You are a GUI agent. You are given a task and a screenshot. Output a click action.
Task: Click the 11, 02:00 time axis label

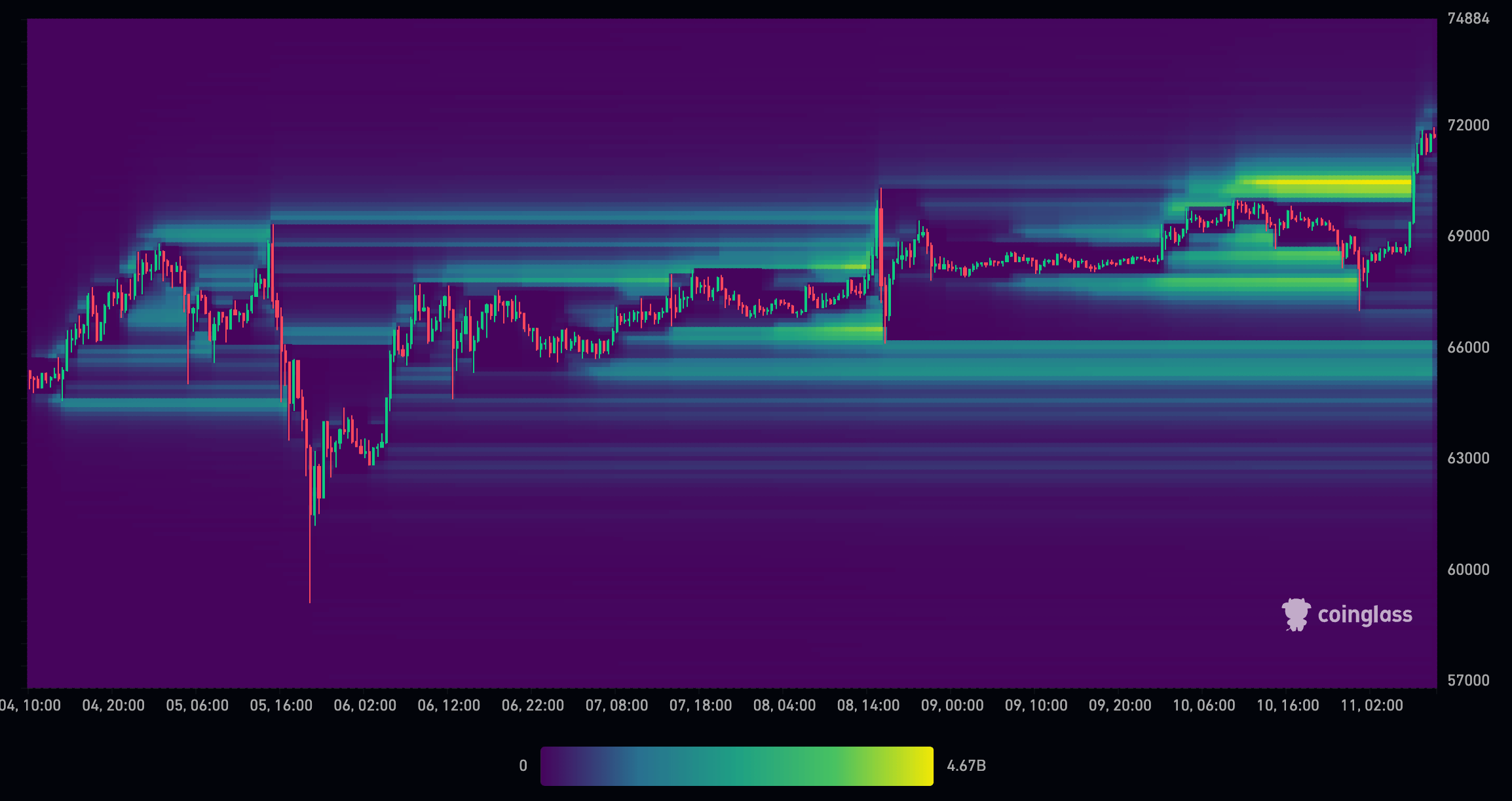click(x=1372, y=705)
